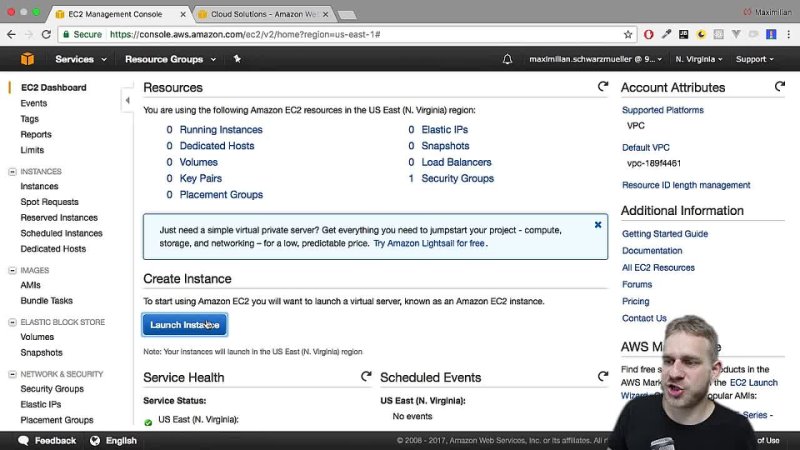Open Instances in the sidebar
800x450 pixels.
39,186
